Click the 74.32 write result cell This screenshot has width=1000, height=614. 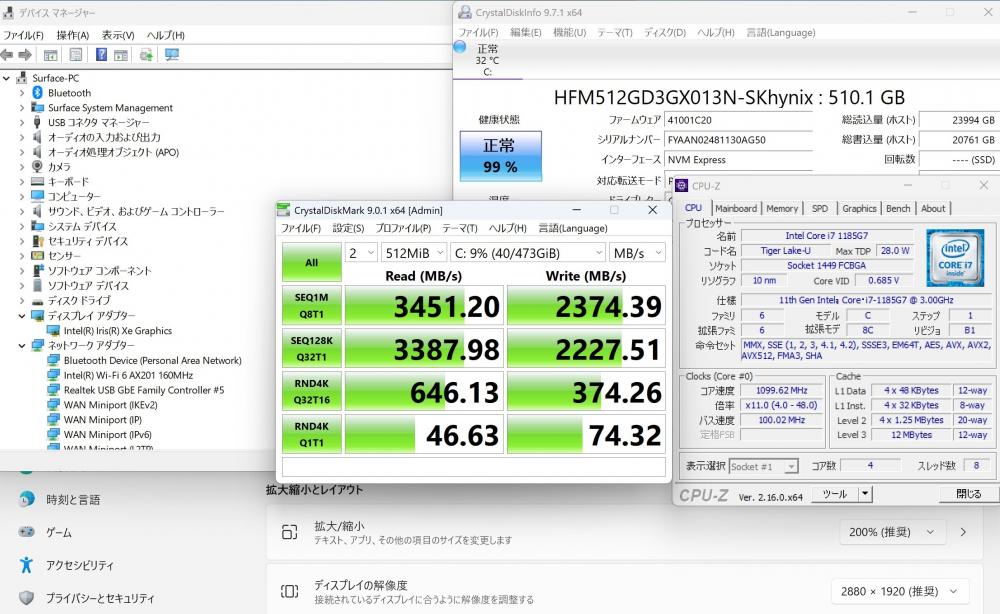[586, 434]
